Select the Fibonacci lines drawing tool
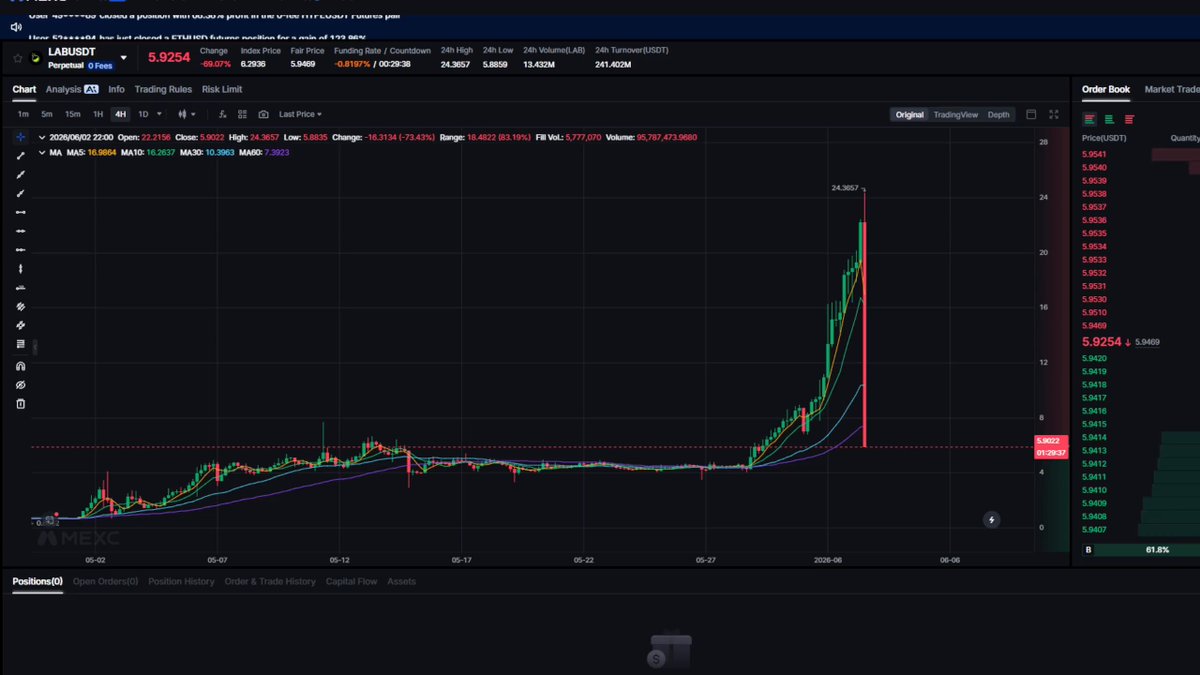1200x675 pixels. (x=20, y=344)
